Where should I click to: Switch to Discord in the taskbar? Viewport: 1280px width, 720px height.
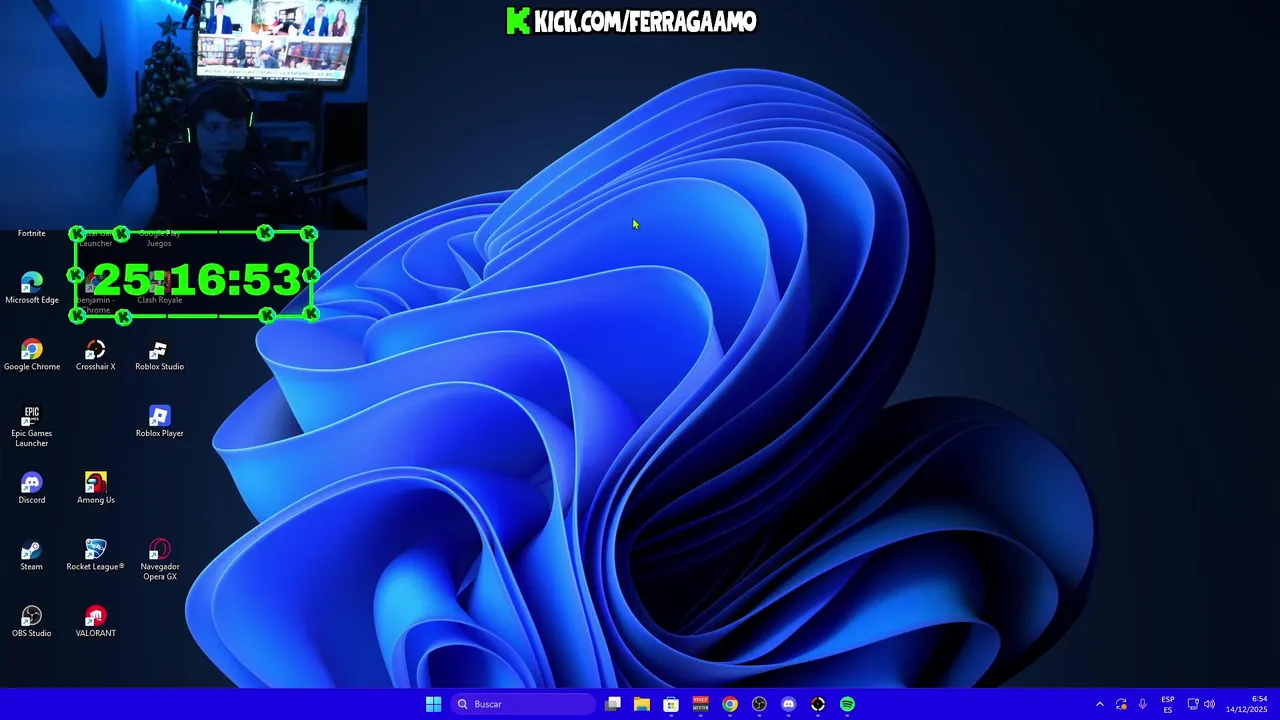(788, 704)
